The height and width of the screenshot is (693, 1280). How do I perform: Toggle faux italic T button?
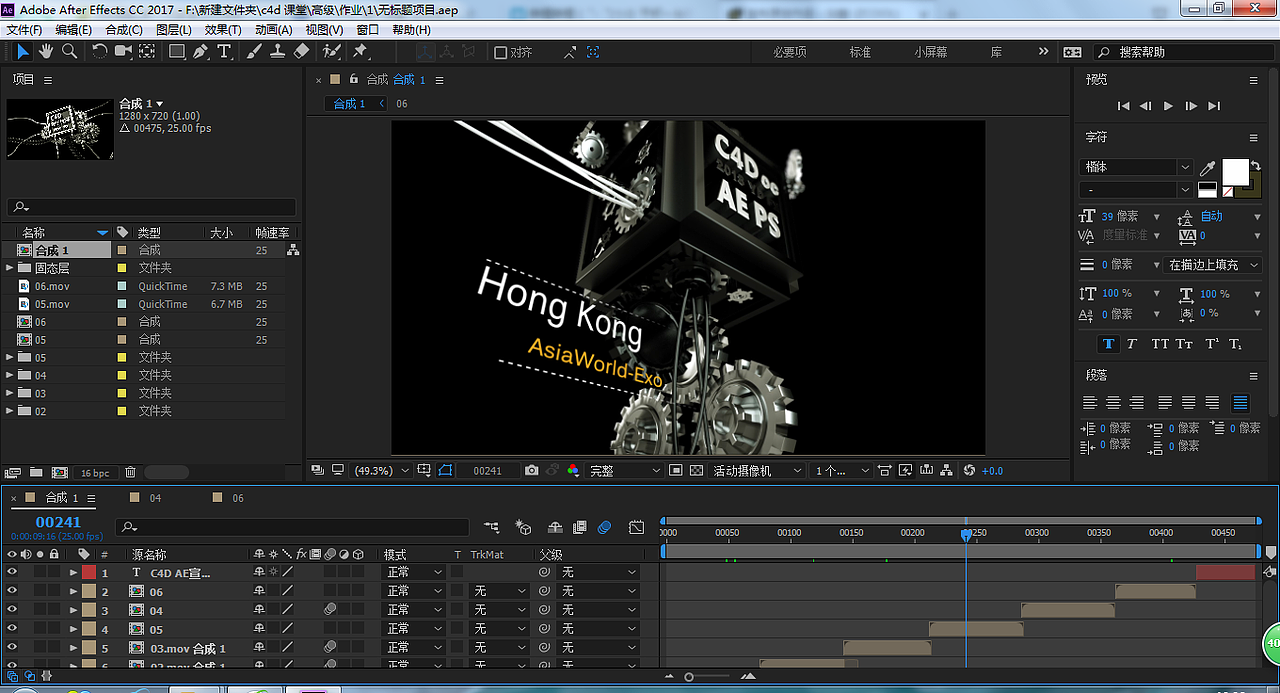[x=1132, y=344]
